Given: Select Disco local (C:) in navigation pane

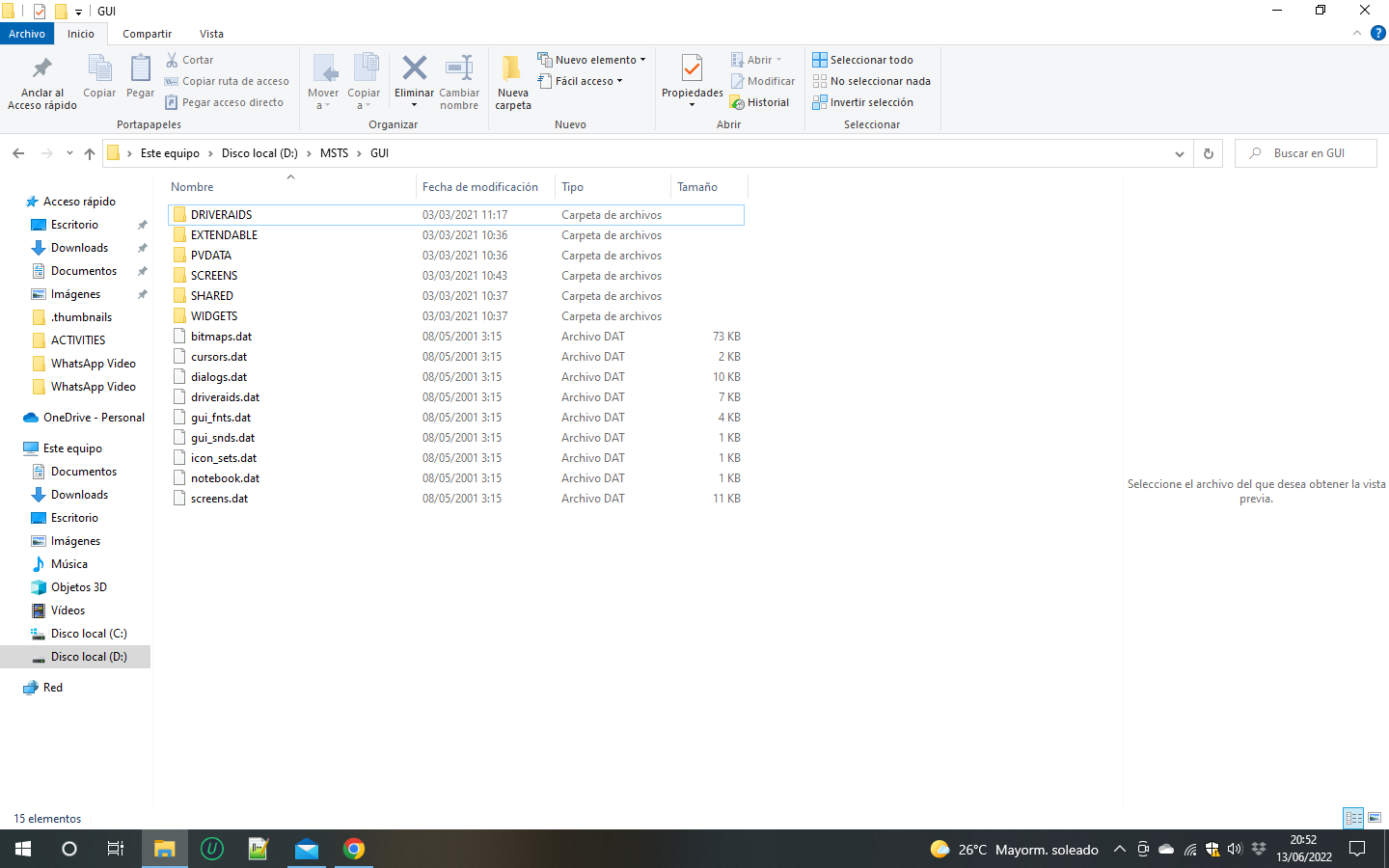Looking at the screenshot, I should [x=88, y=634].
